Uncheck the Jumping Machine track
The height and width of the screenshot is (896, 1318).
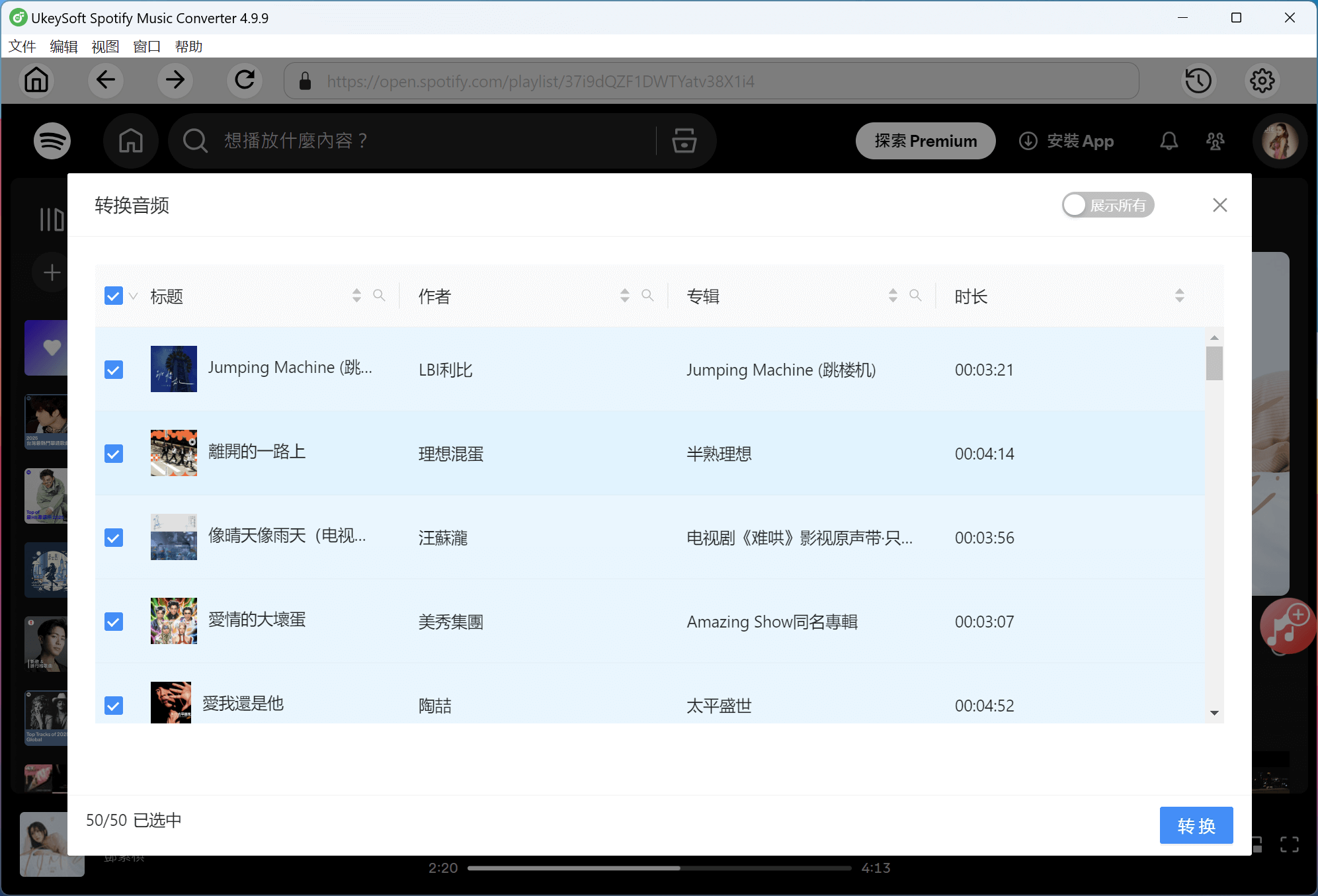pyautogui.click(x=113, y=370)
